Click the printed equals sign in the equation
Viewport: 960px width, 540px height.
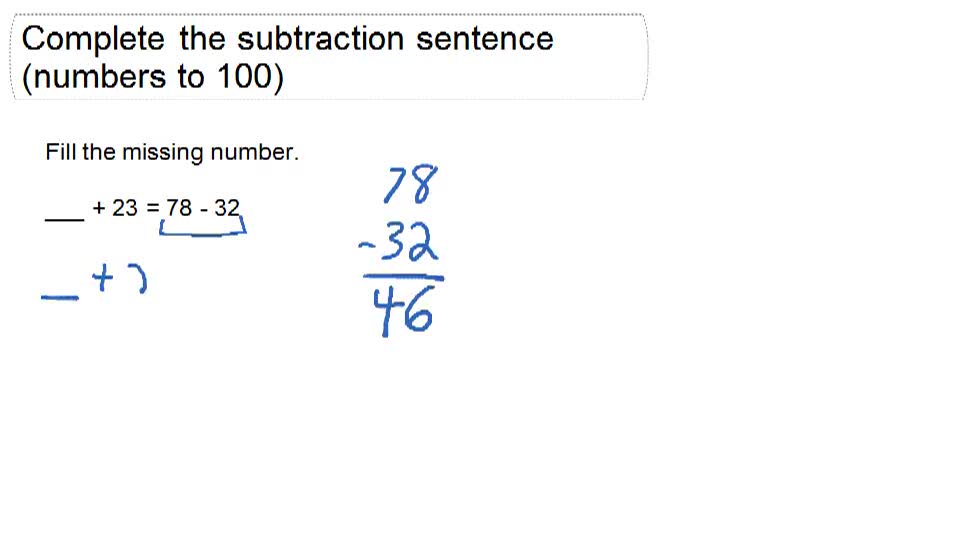[153, 208]
